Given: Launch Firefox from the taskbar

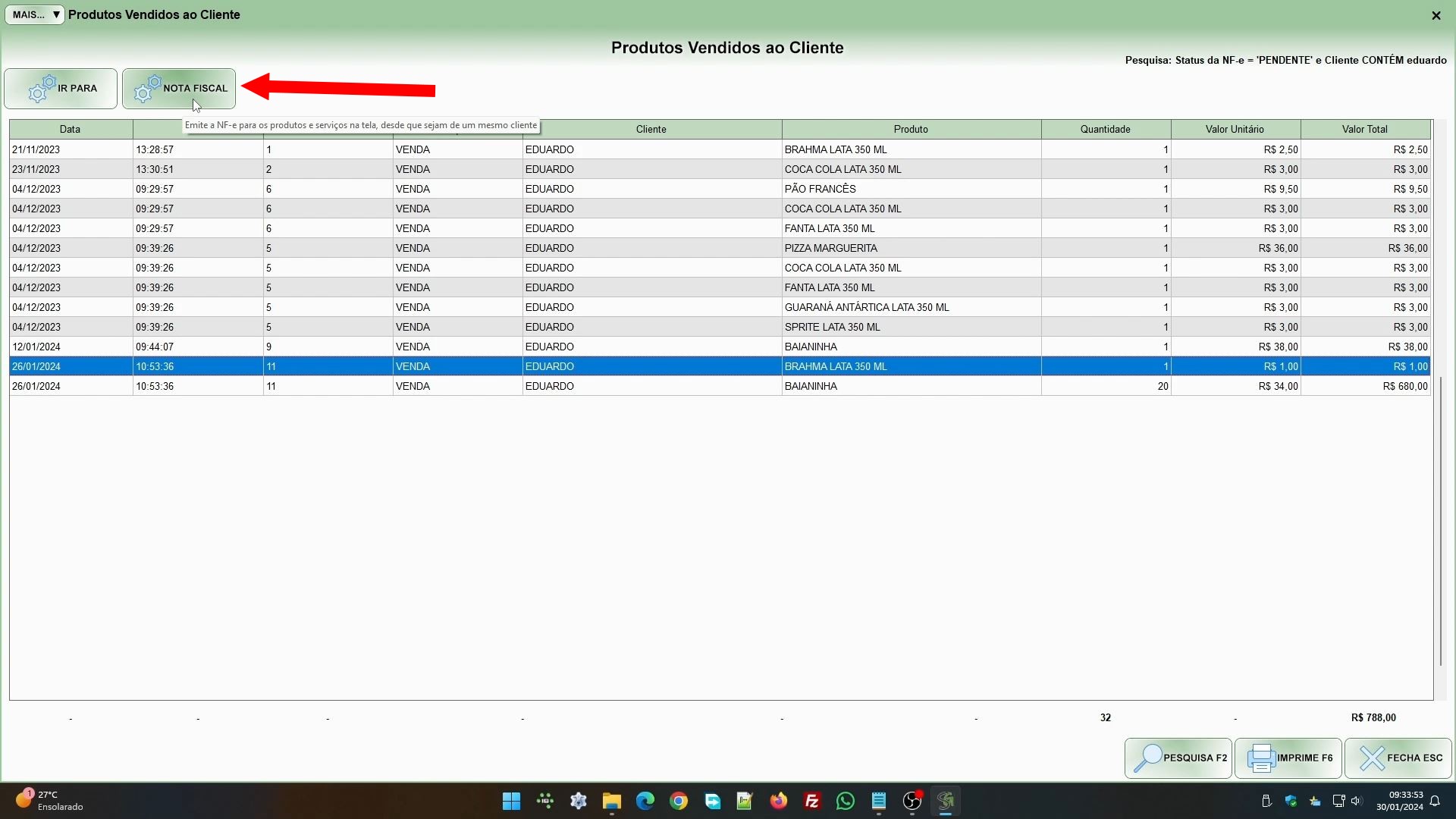Looking at the screenshot, I should click(778, 801).
